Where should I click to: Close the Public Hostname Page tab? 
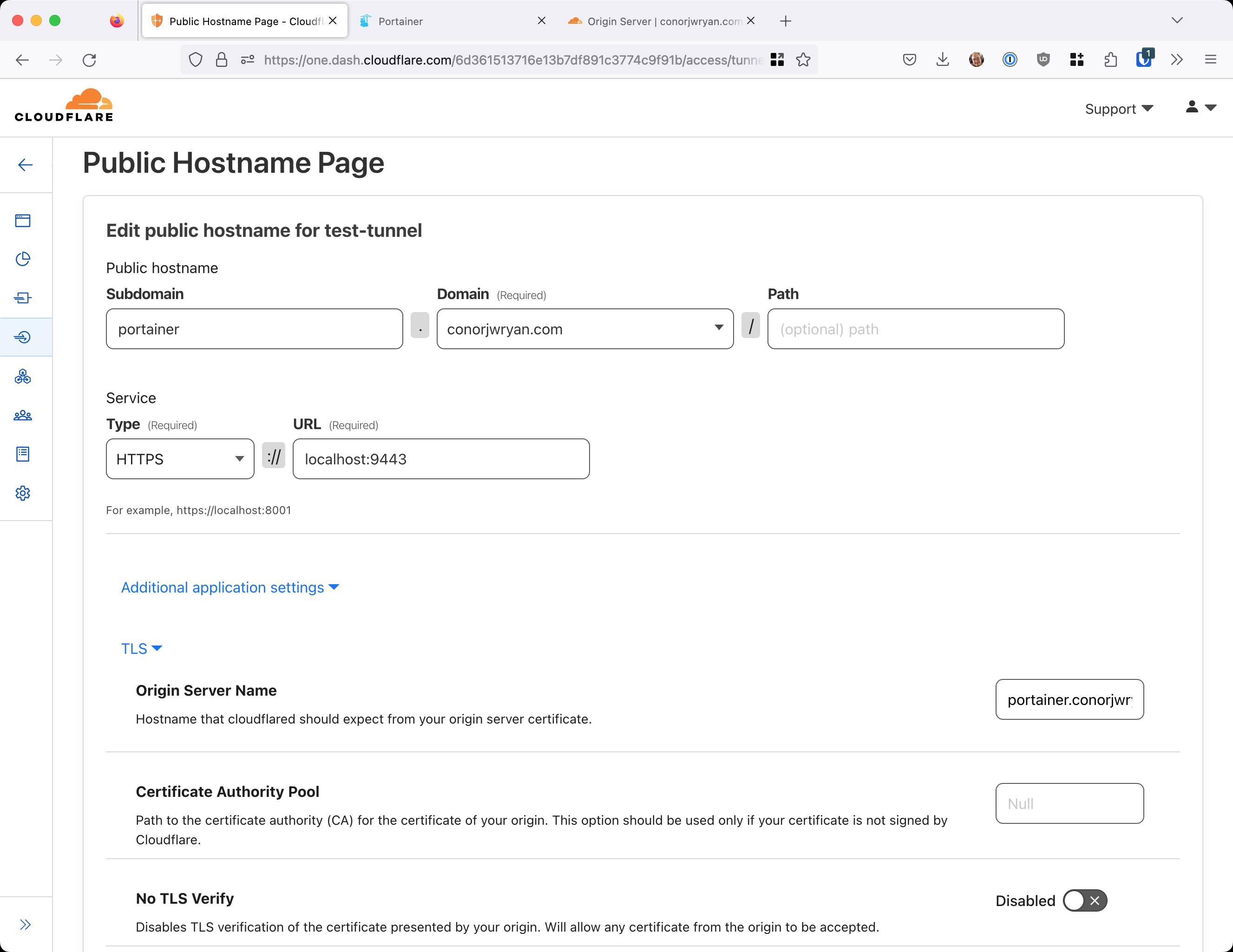[x=333, y=21]
